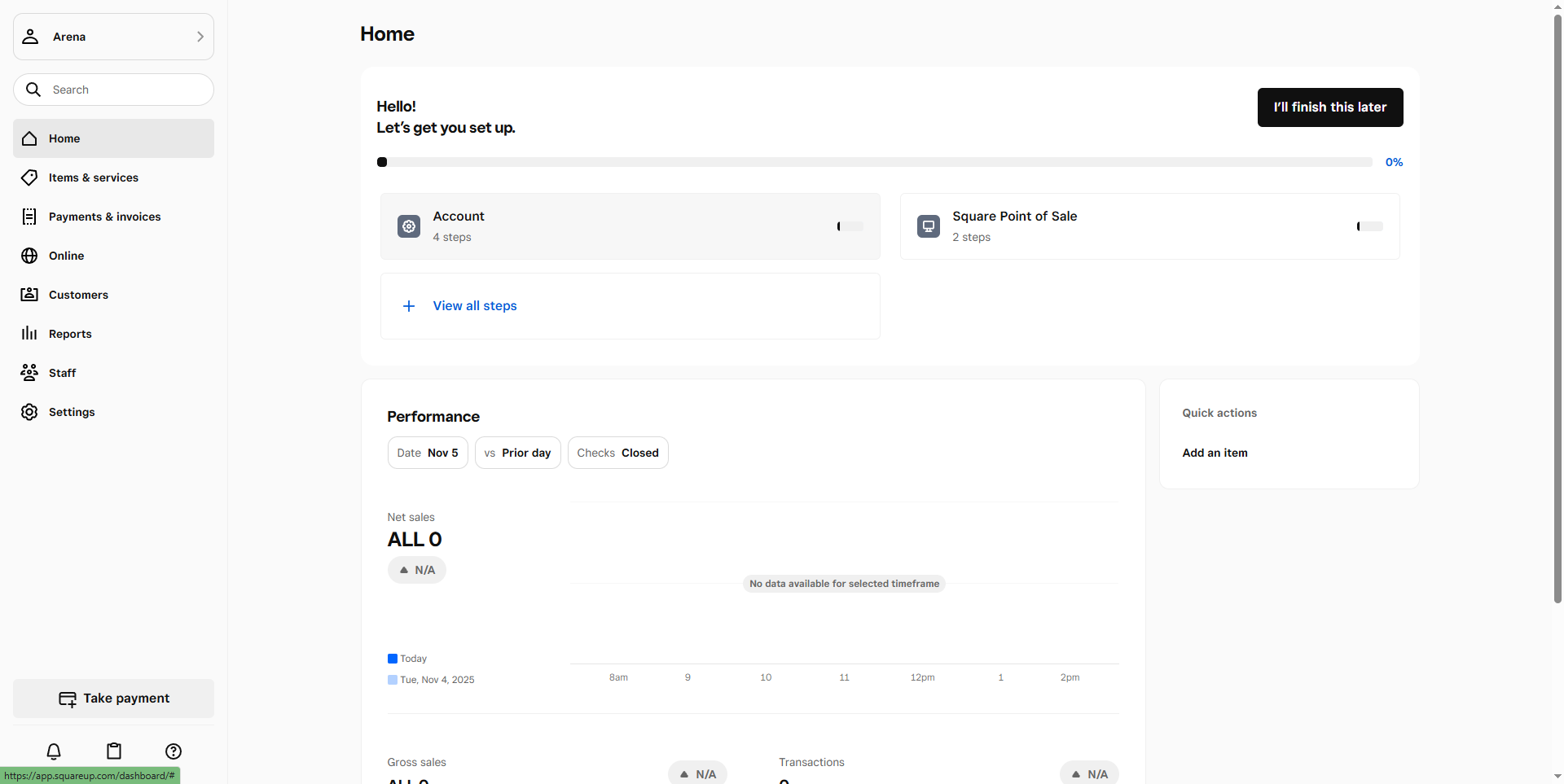Screen dimensions: 1564x784
Task: Open the Date Nov 5 dropdown
Action: (428, 453)
